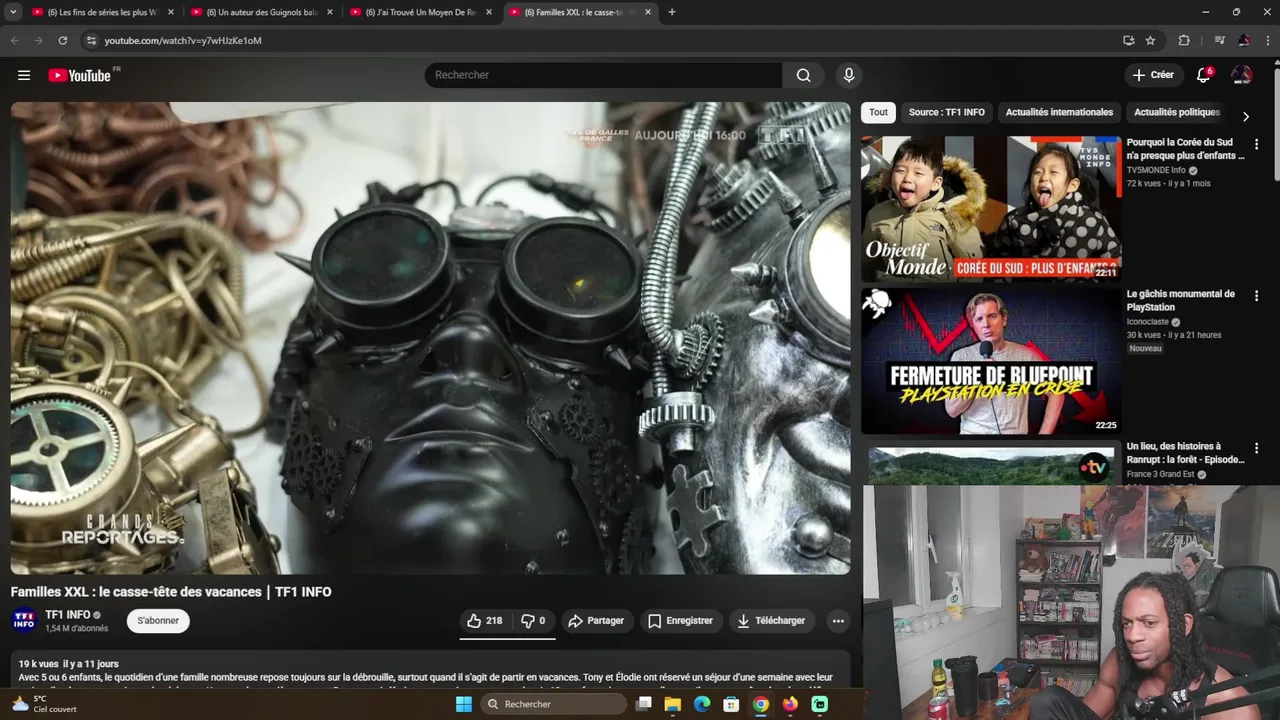This screenshot has height=720, width=1280.
Task: Click the search magnifier button
Action: pyautogui.click(x=803, y=75)
